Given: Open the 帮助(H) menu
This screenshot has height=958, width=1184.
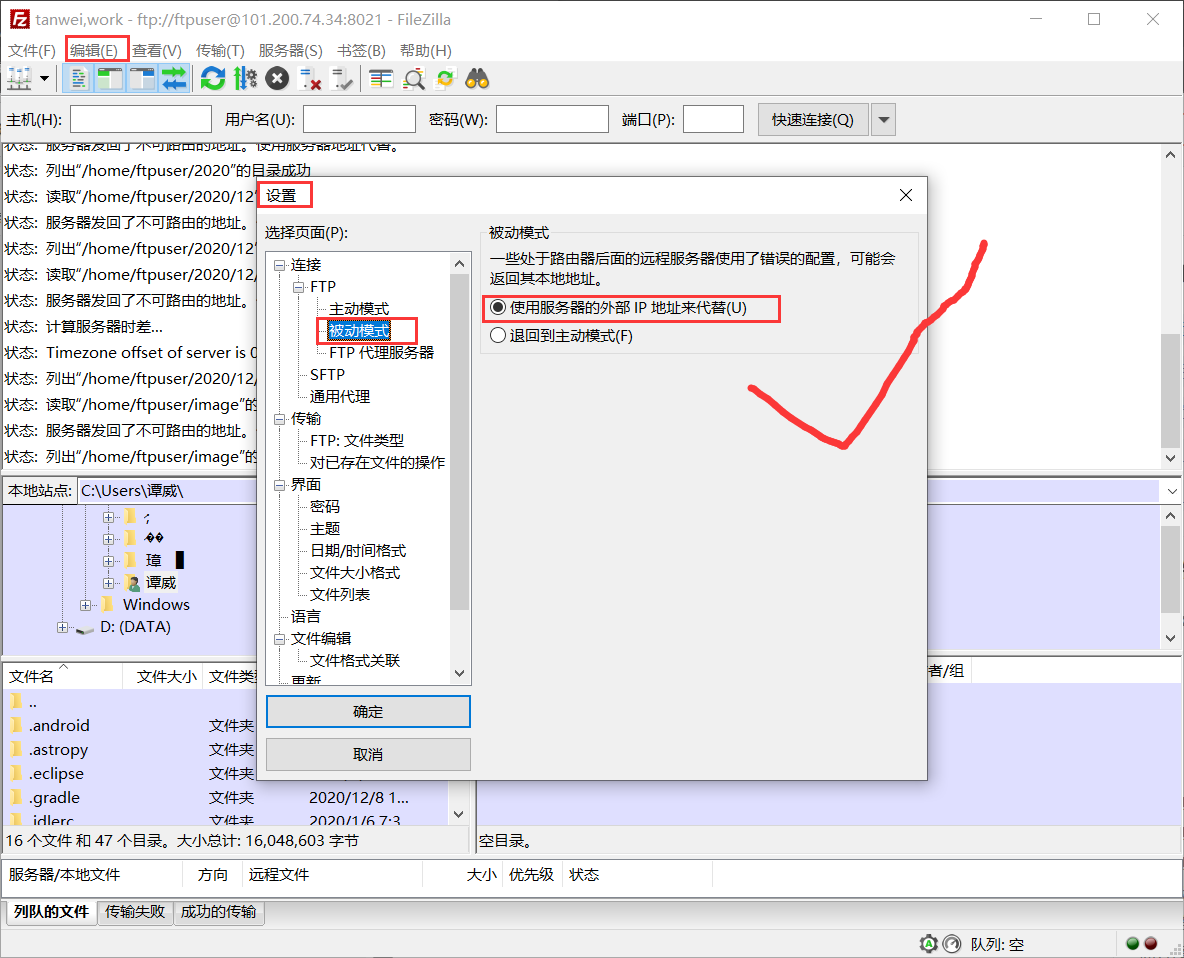Looking at the screenshot, I should [x=426, y=51].
